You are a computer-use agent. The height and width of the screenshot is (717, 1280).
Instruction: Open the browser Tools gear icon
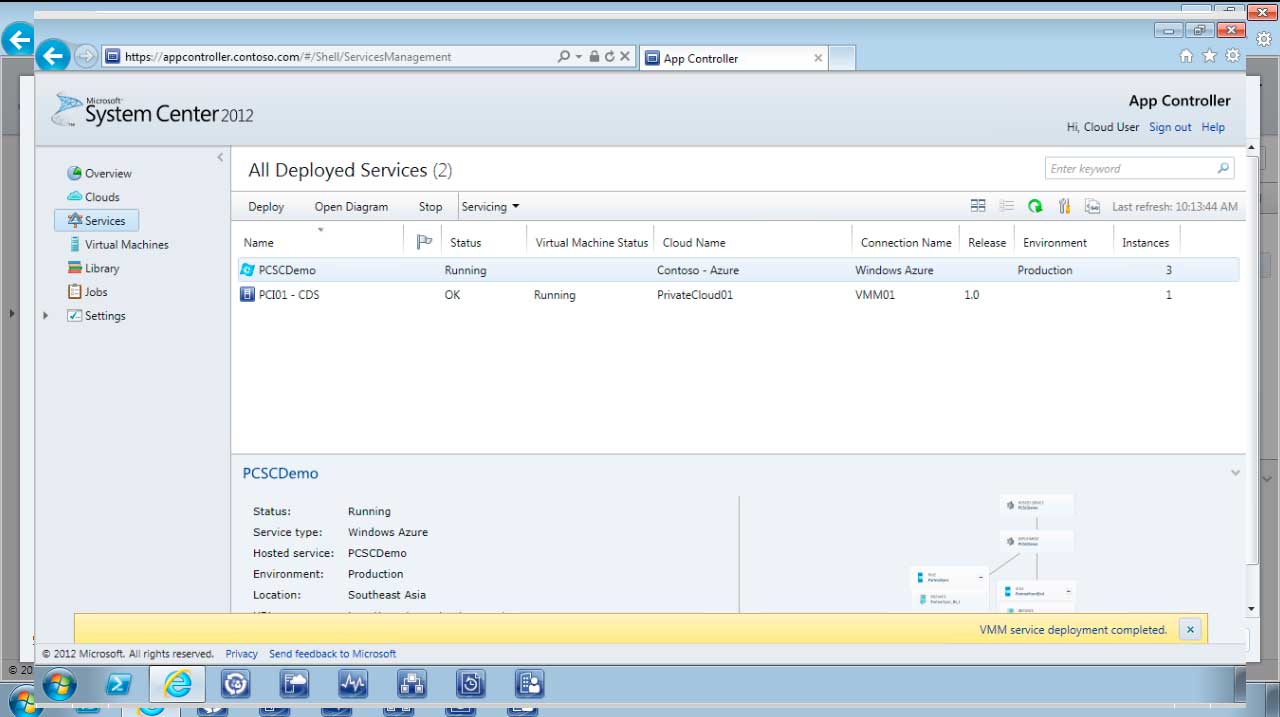tap(1233, 56)
